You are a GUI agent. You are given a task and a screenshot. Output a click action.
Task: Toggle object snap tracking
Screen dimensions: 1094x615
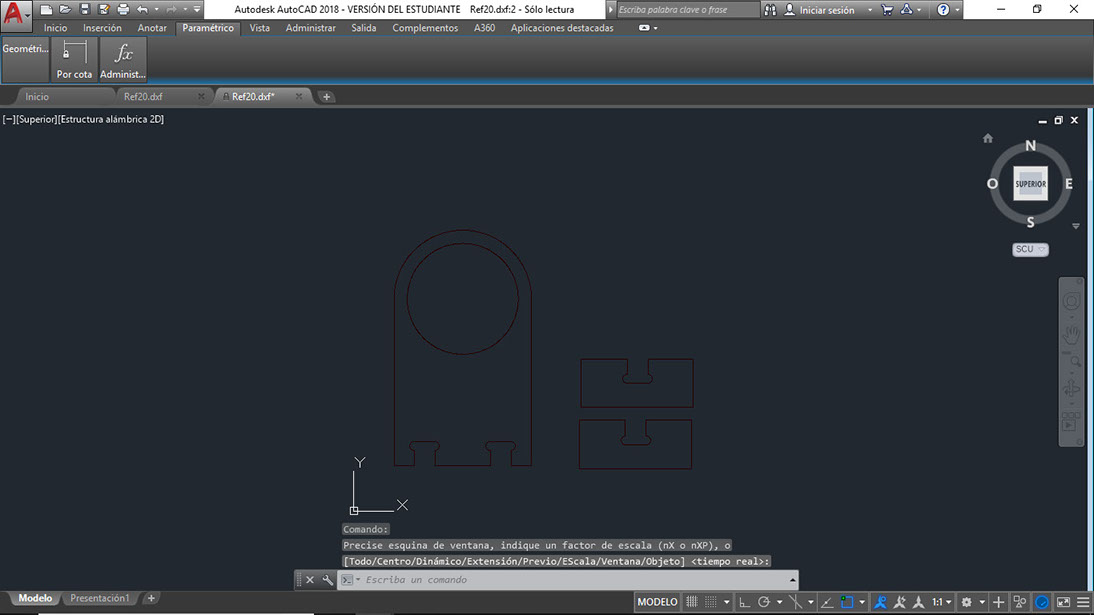click(x=827, y=602)
